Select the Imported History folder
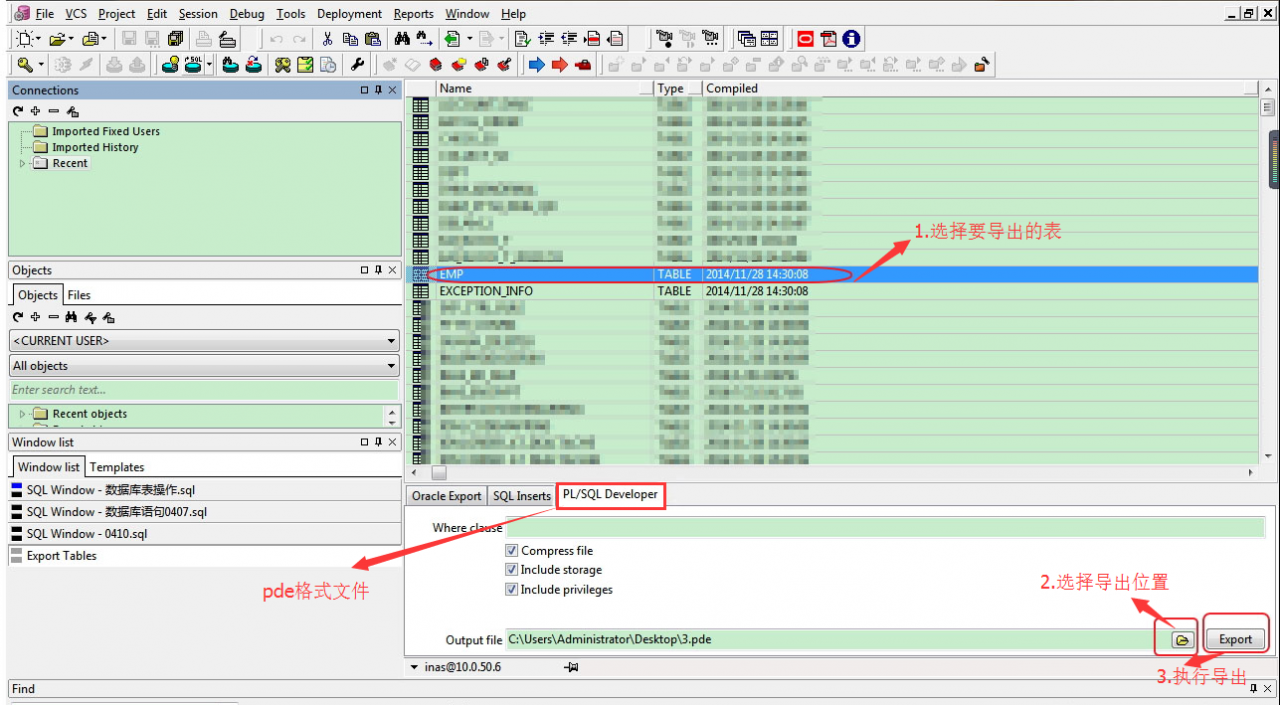 (95, 147)
